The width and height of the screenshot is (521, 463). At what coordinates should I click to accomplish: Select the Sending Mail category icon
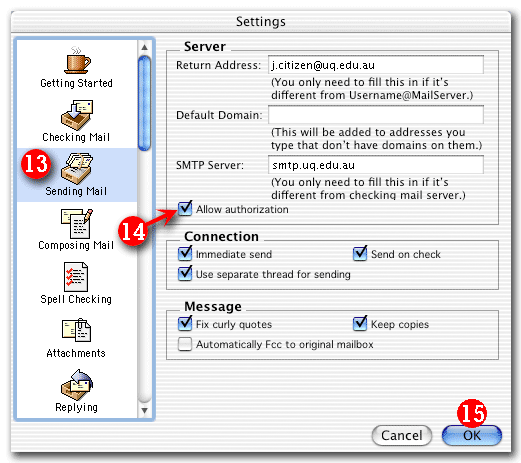(77, 168)
